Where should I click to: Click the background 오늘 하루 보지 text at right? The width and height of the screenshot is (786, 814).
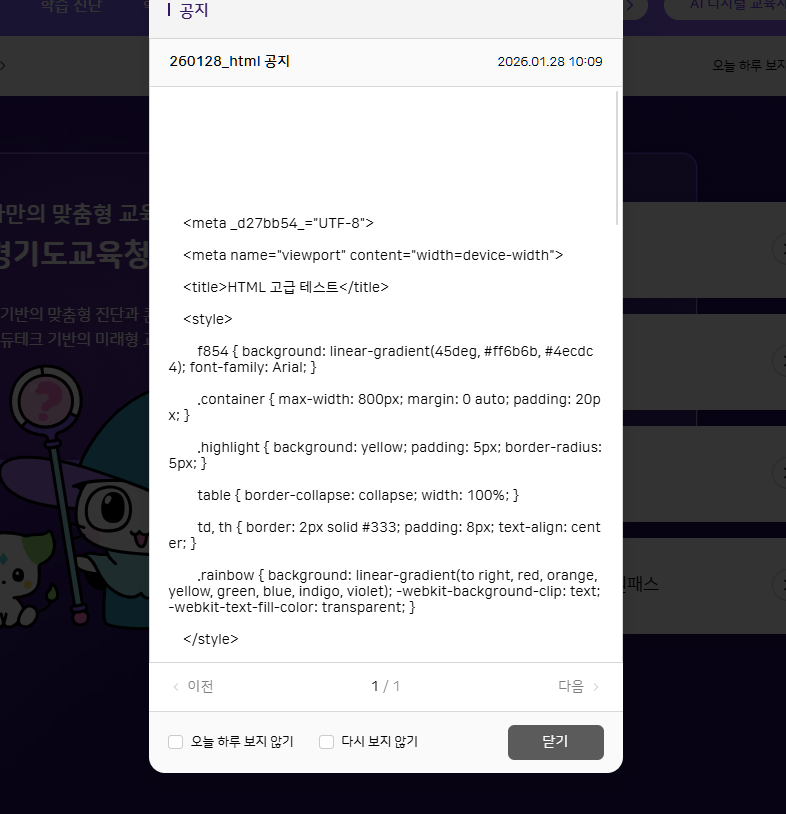pos(748,66)
